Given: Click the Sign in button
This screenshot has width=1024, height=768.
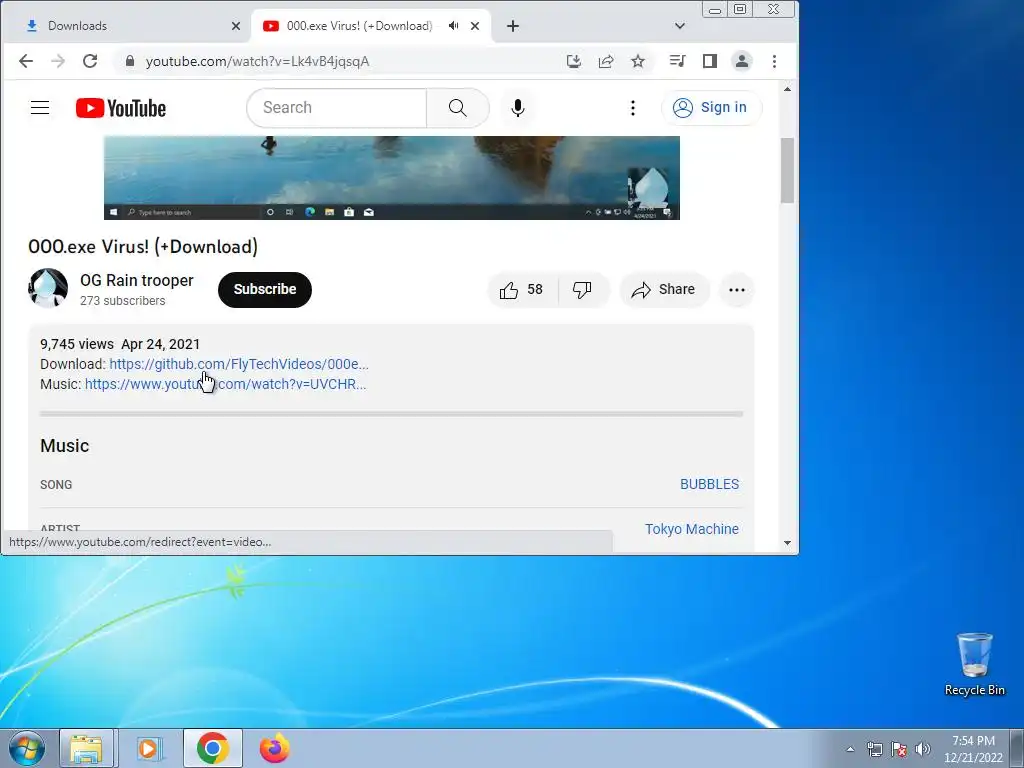Looking at the screenshot, I should [711, 108].
